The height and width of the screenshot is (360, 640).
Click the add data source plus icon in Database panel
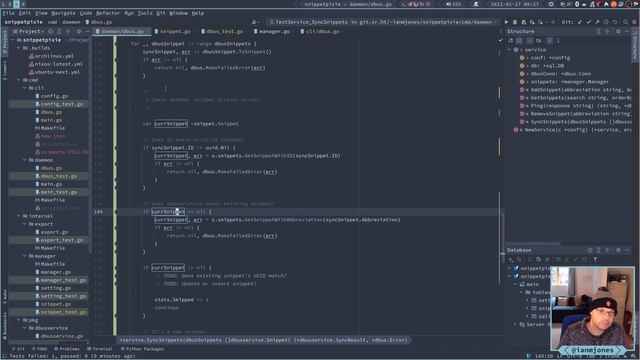point(511,260)
